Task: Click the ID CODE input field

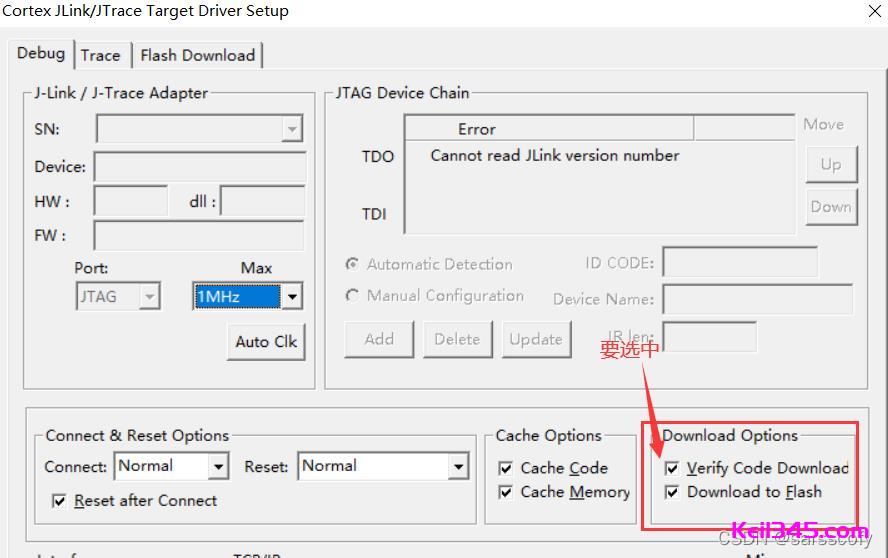Action: [739, 263]
